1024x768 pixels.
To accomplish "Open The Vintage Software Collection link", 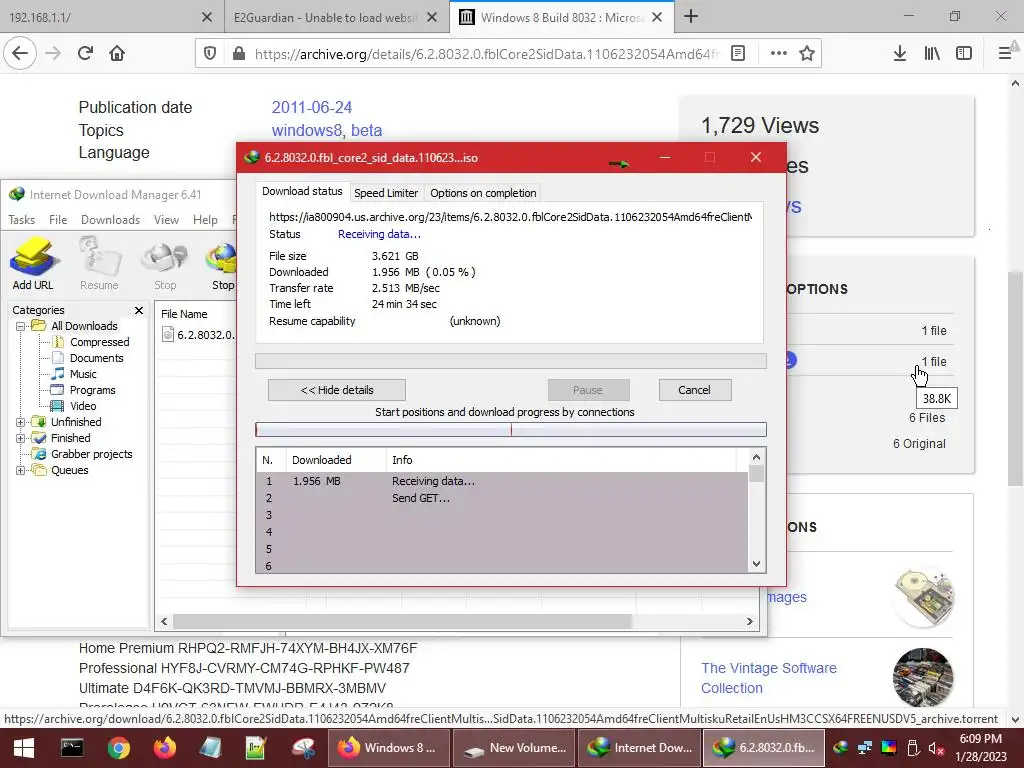I will pyautogui.click(x=769, y=678).
